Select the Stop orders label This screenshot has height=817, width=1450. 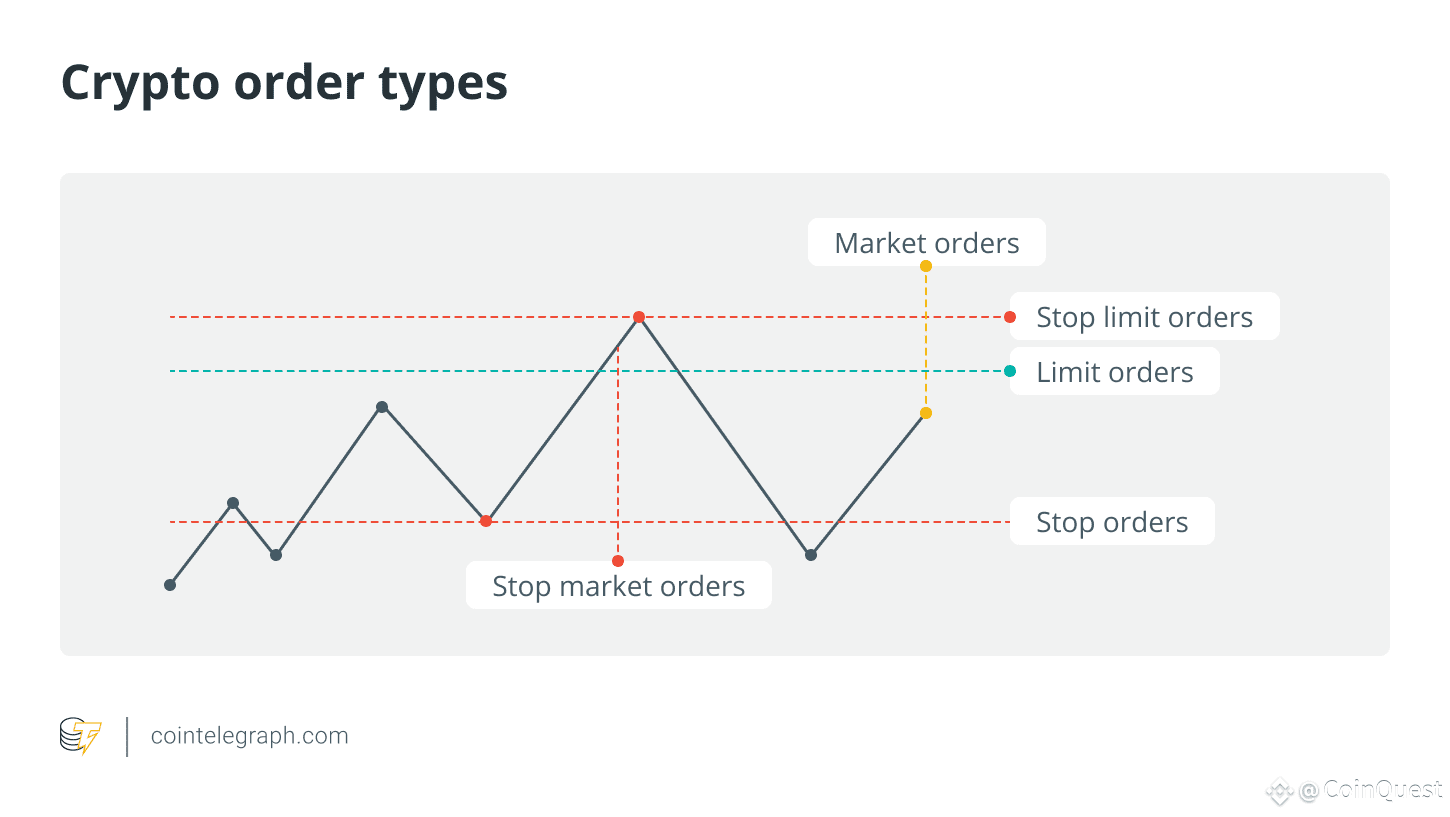tap(1112, 522)
